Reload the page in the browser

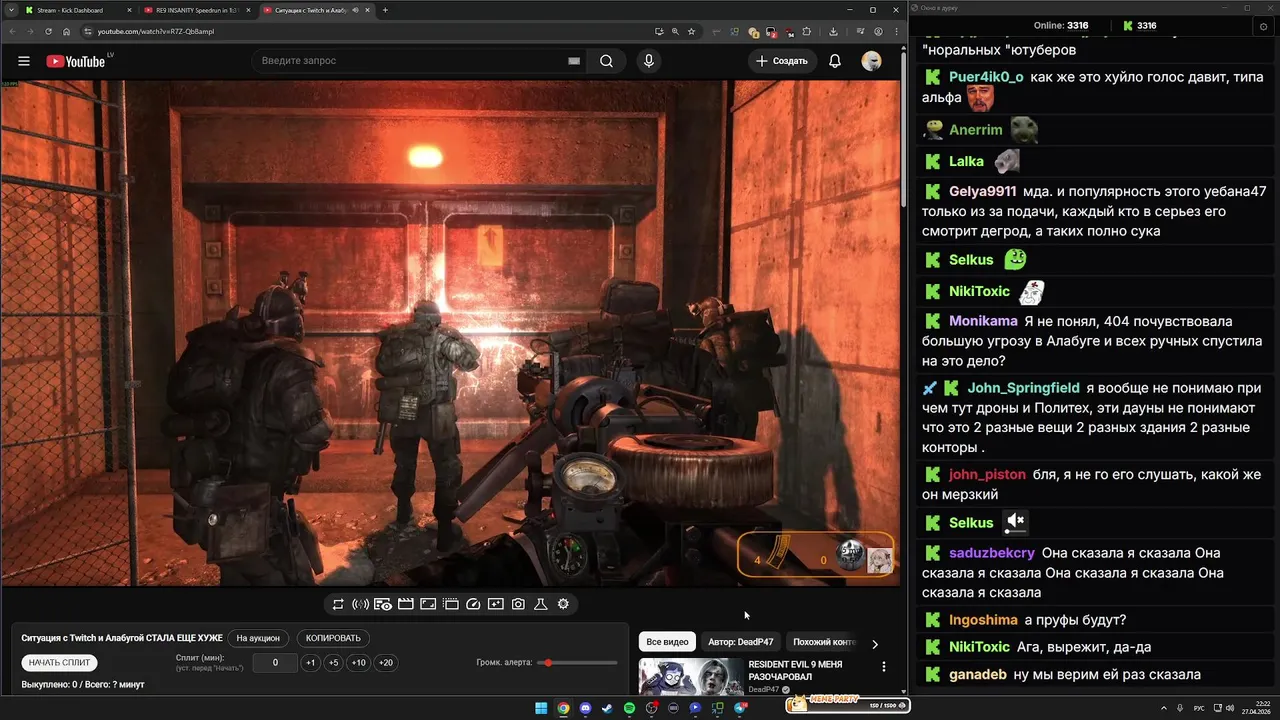click(48, 31)
